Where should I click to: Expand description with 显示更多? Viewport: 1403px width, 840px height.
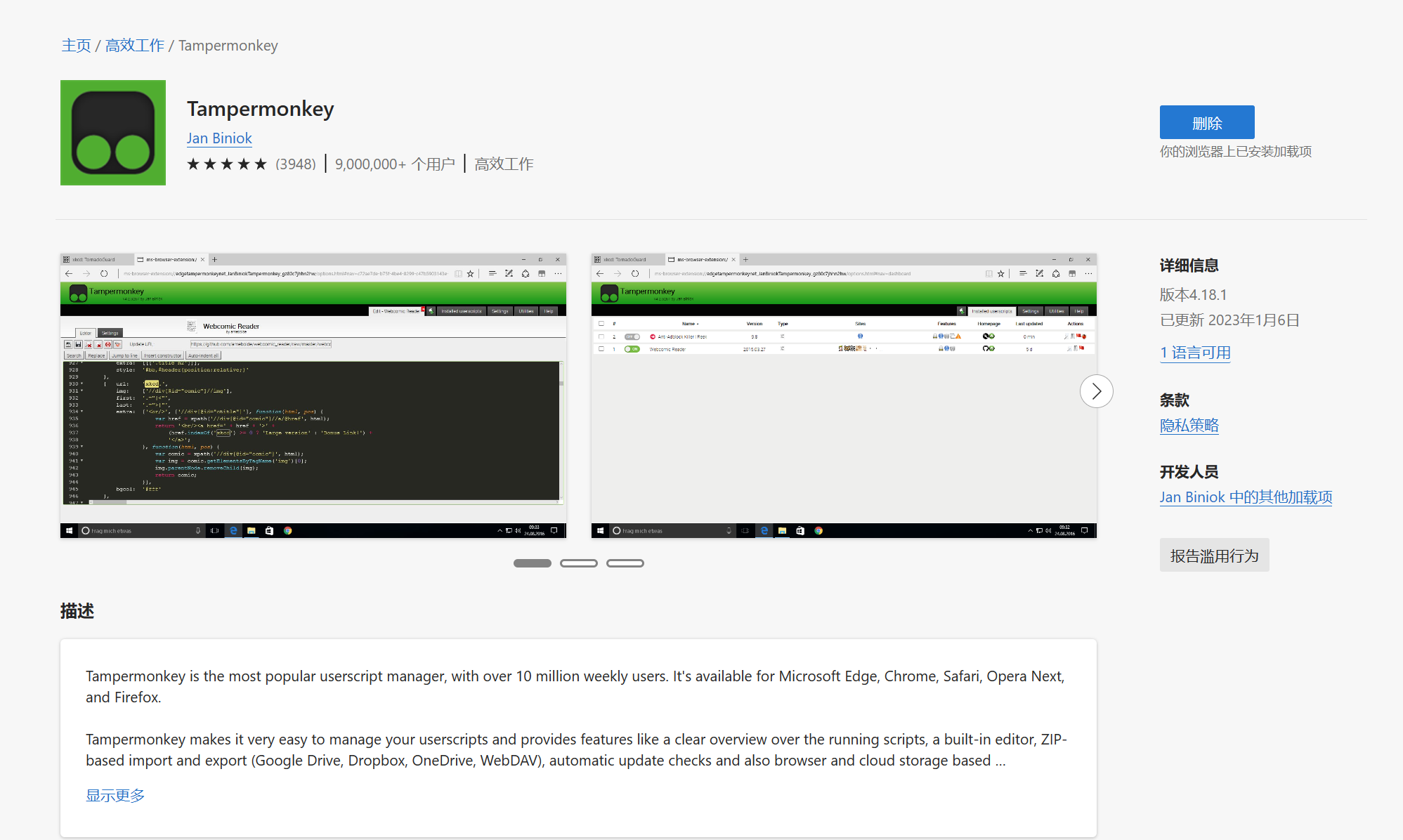pyautogui.click(x=115, y=795)
